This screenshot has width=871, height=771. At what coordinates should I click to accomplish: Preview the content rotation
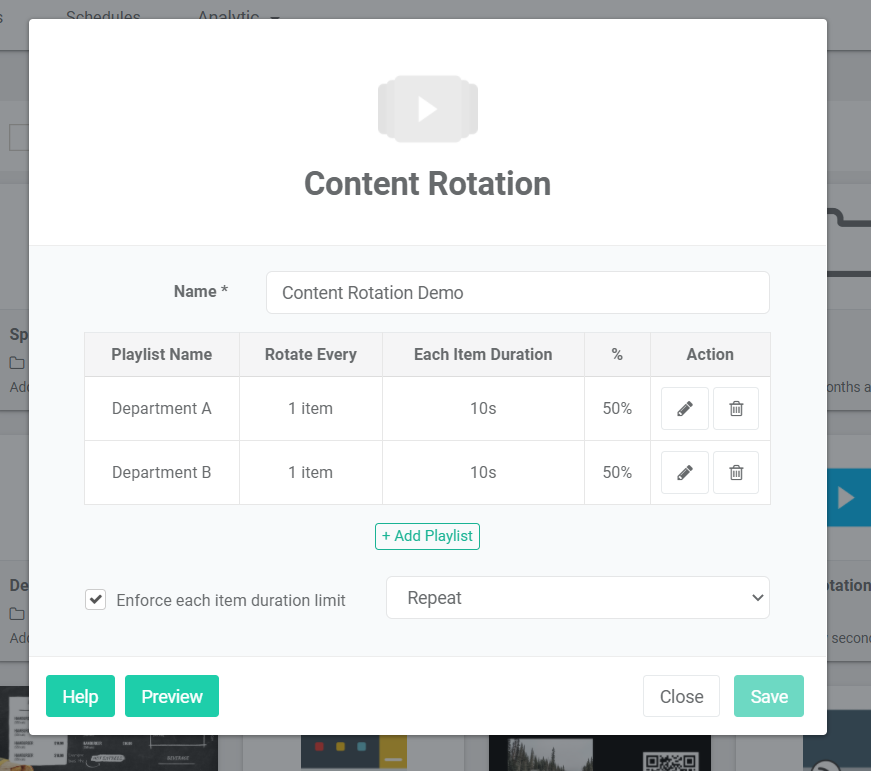coord(172,696)
